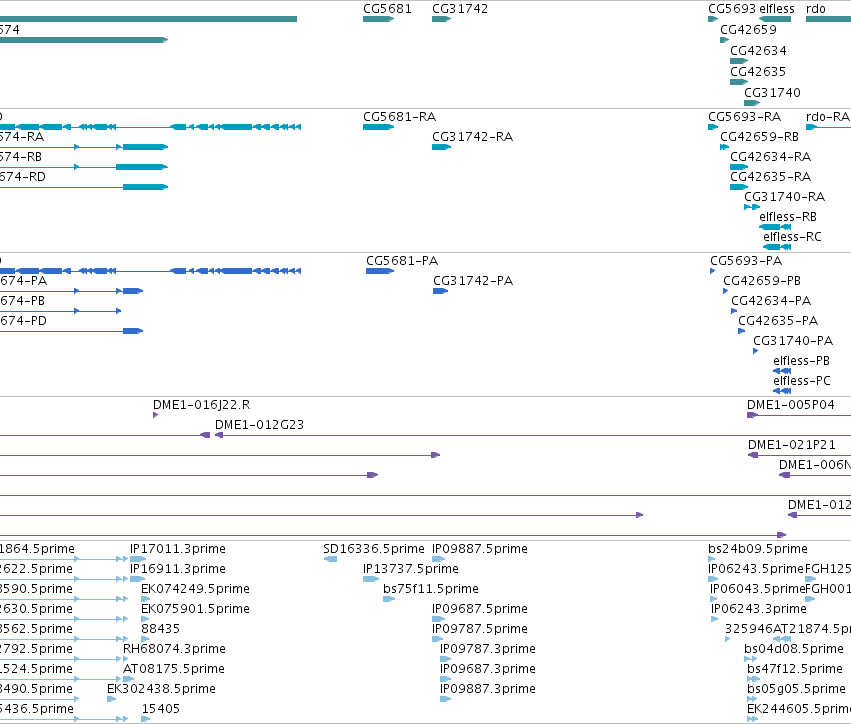Click the elfless-RB transcript label
The image size is (851, 724).
coord(788,217)
